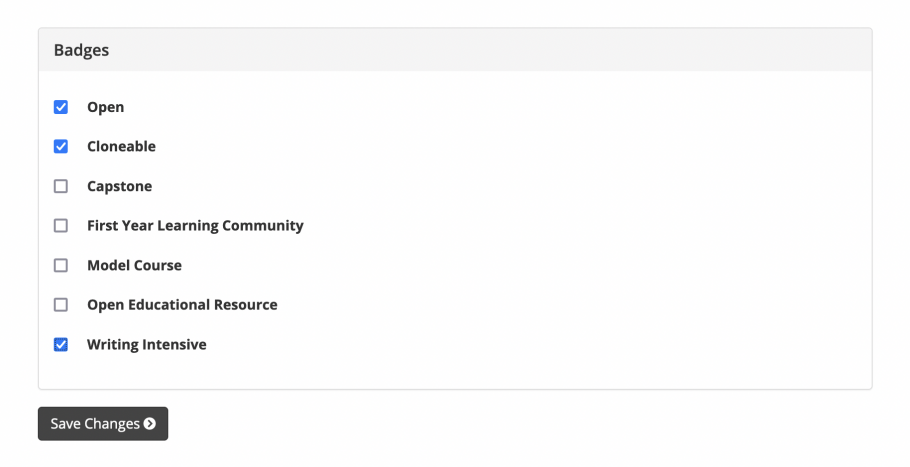This screenshot has width=910, height=467.
Task: Tick the First Year Learning Community checkbox
Action: (x=61, y=226)
